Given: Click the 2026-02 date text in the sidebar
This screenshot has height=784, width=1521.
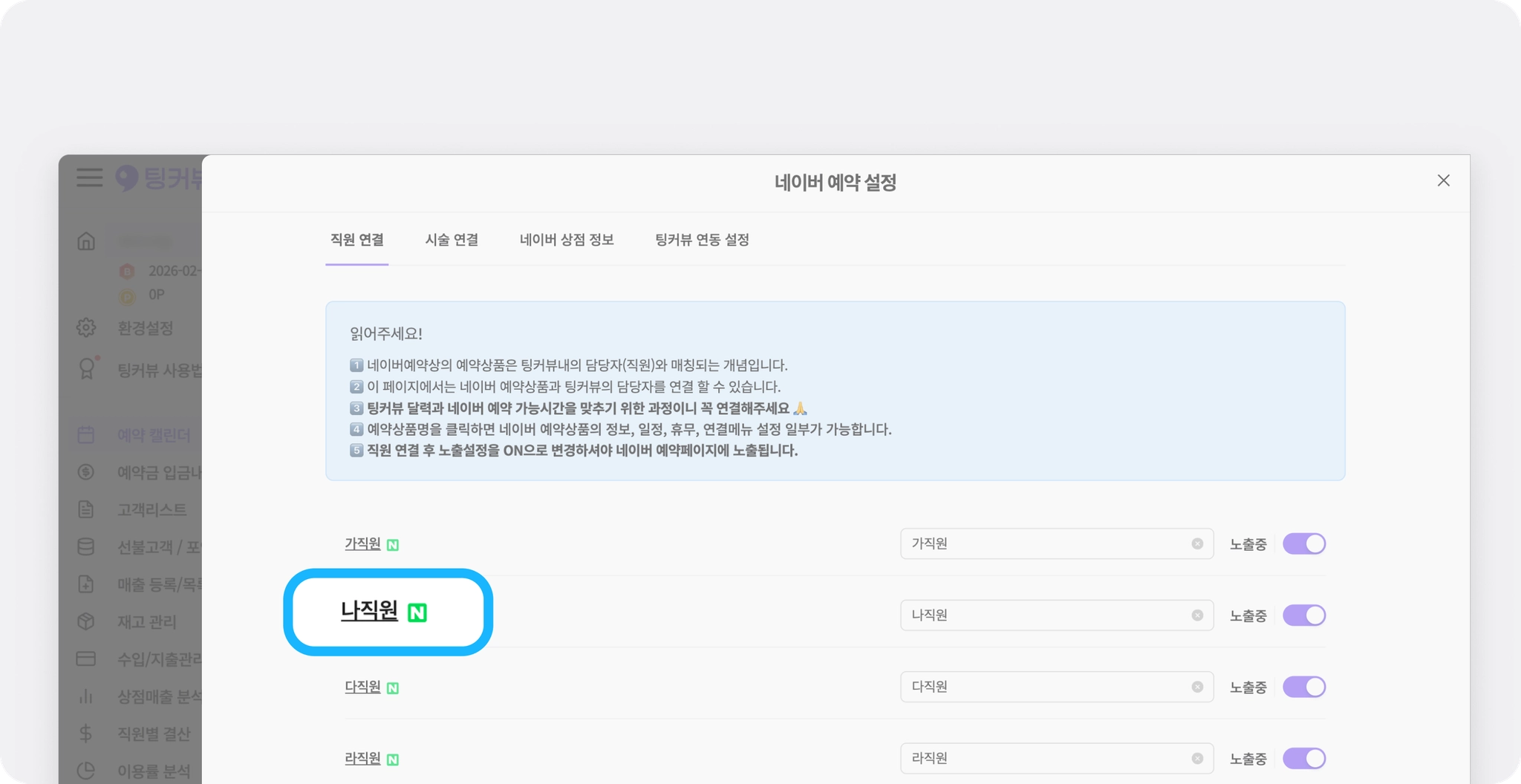Looking at the screenshot, I should pos(175,271).
